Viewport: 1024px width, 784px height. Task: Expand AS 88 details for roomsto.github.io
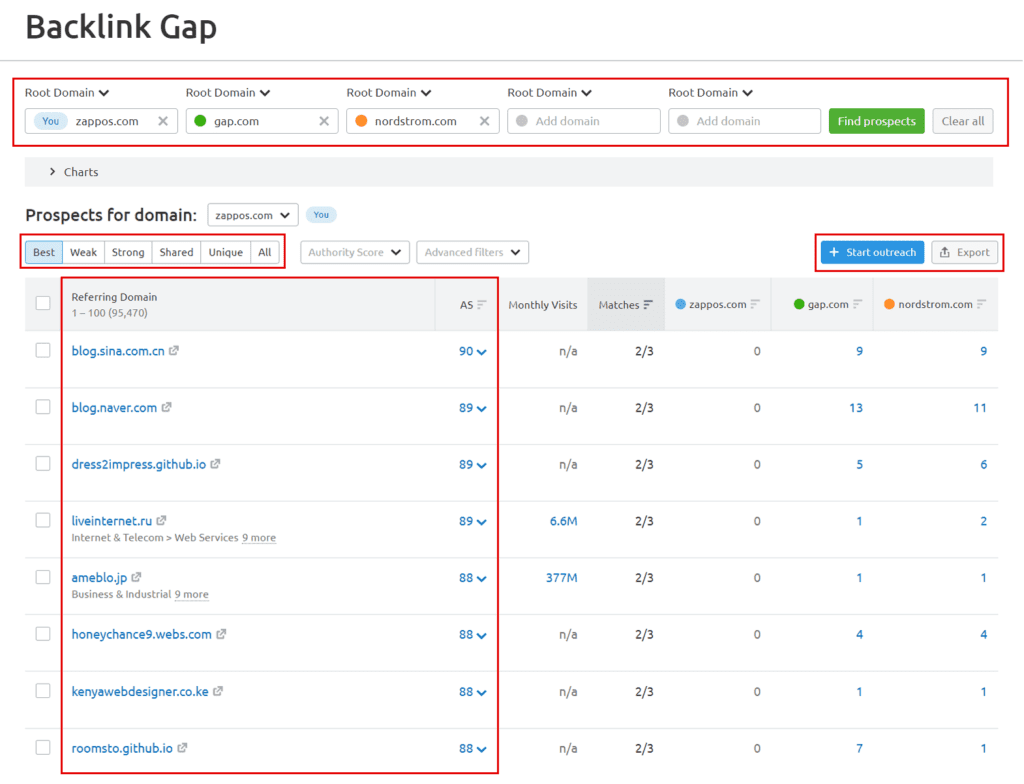tap(473, 749)
